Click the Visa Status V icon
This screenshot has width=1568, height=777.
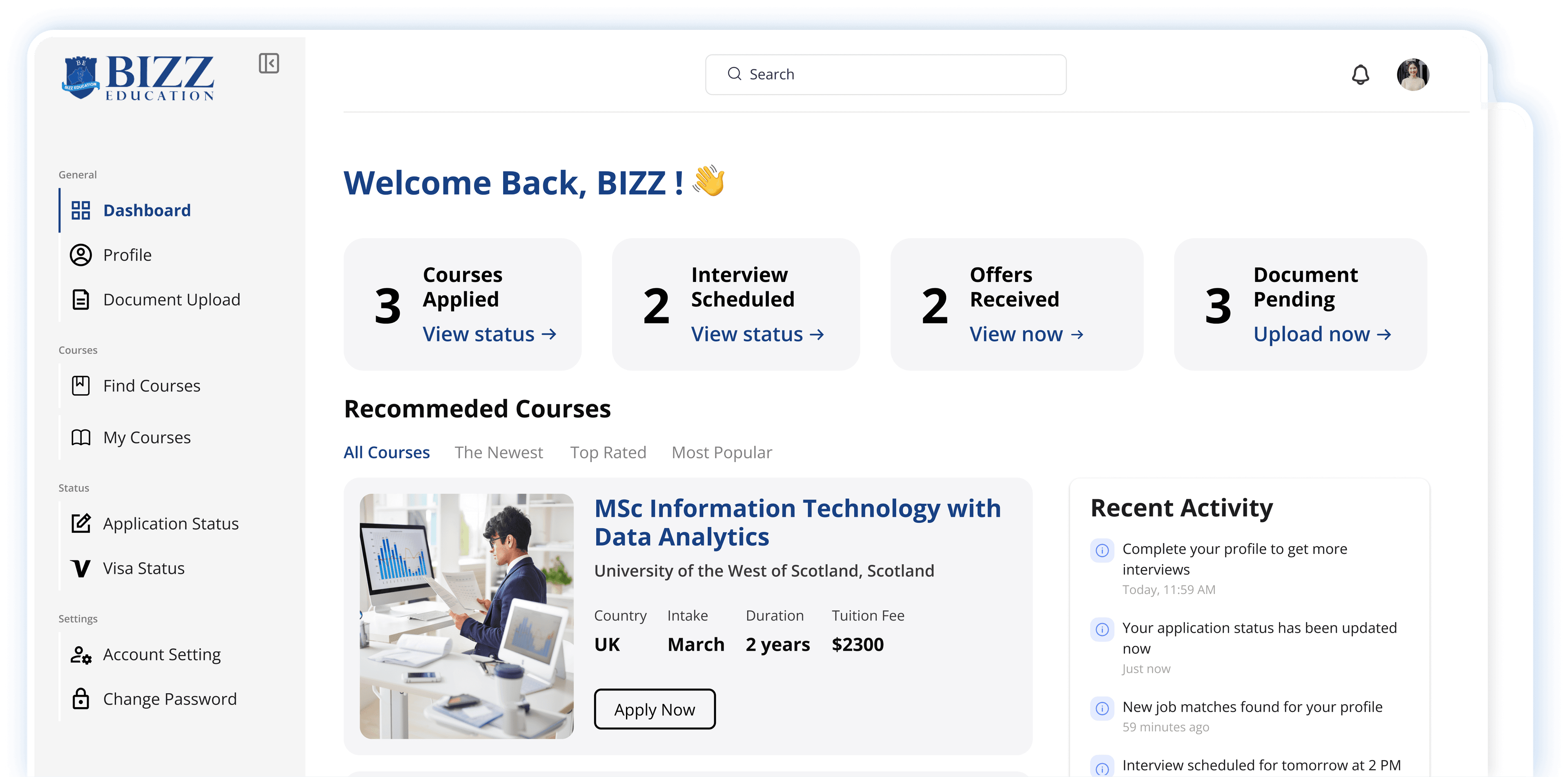pyautogui.click(x=80, y=568)
